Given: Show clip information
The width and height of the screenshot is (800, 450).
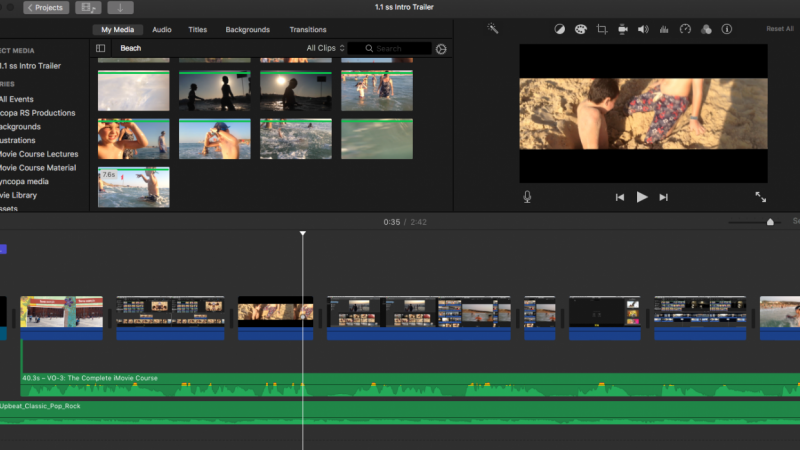Looking at the screenshot, I should [727, 29].
